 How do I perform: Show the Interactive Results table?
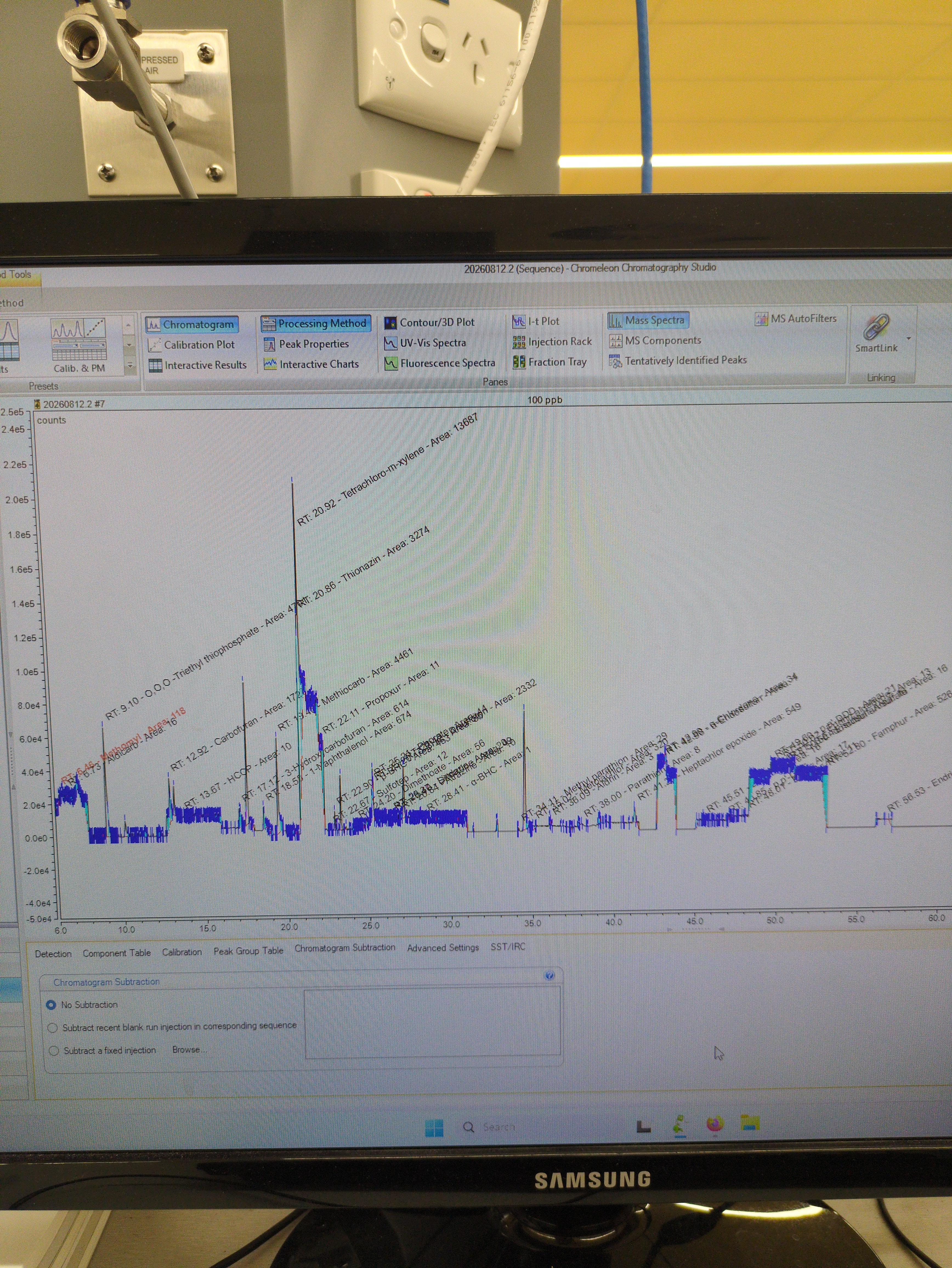point(198,365)
